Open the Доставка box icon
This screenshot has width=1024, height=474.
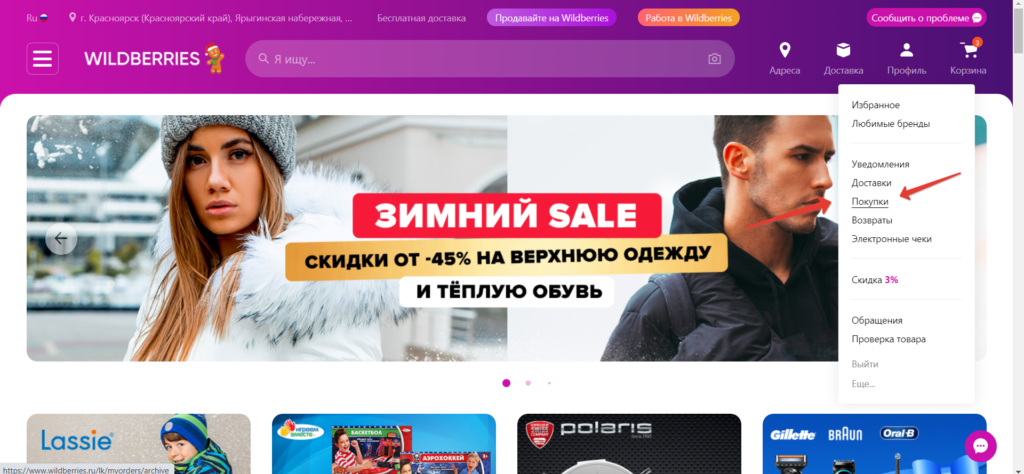[x=843, y=50]
